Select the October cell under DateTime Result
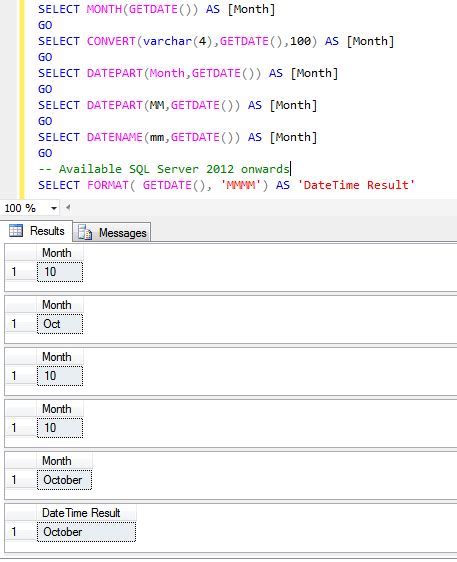The image size is (457, 562). pyautogui.click(x=86, y=532)
